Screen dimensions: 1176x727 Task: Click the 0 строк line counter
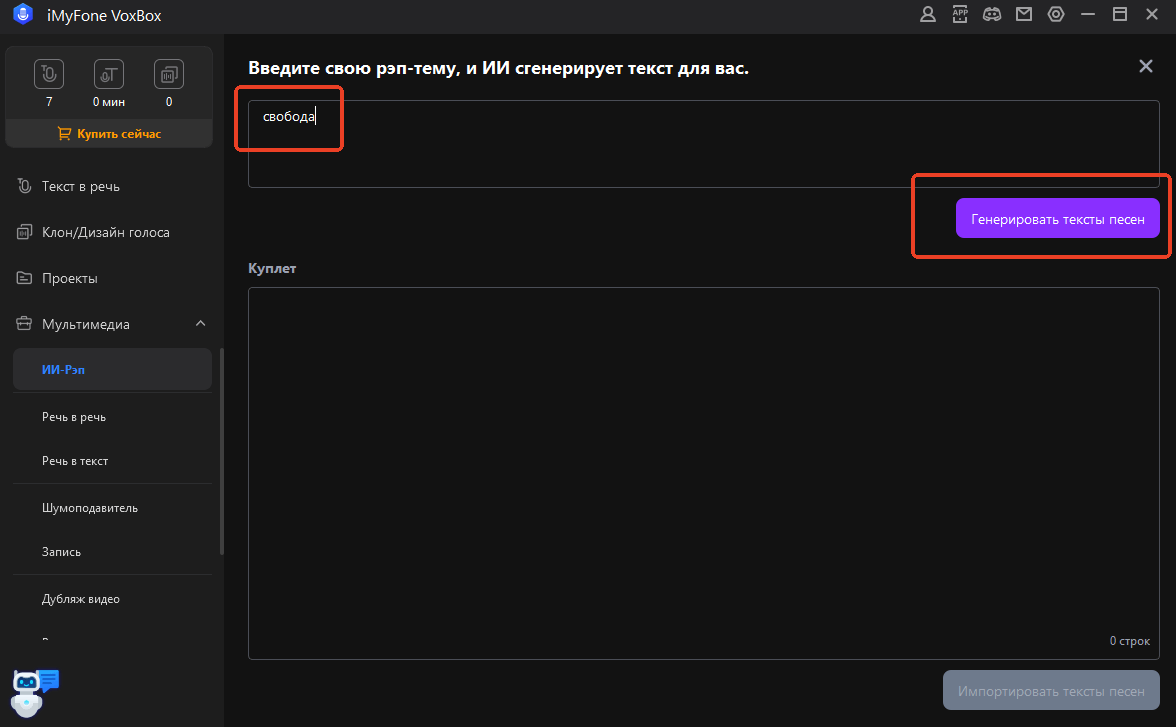coord(1130,641)
